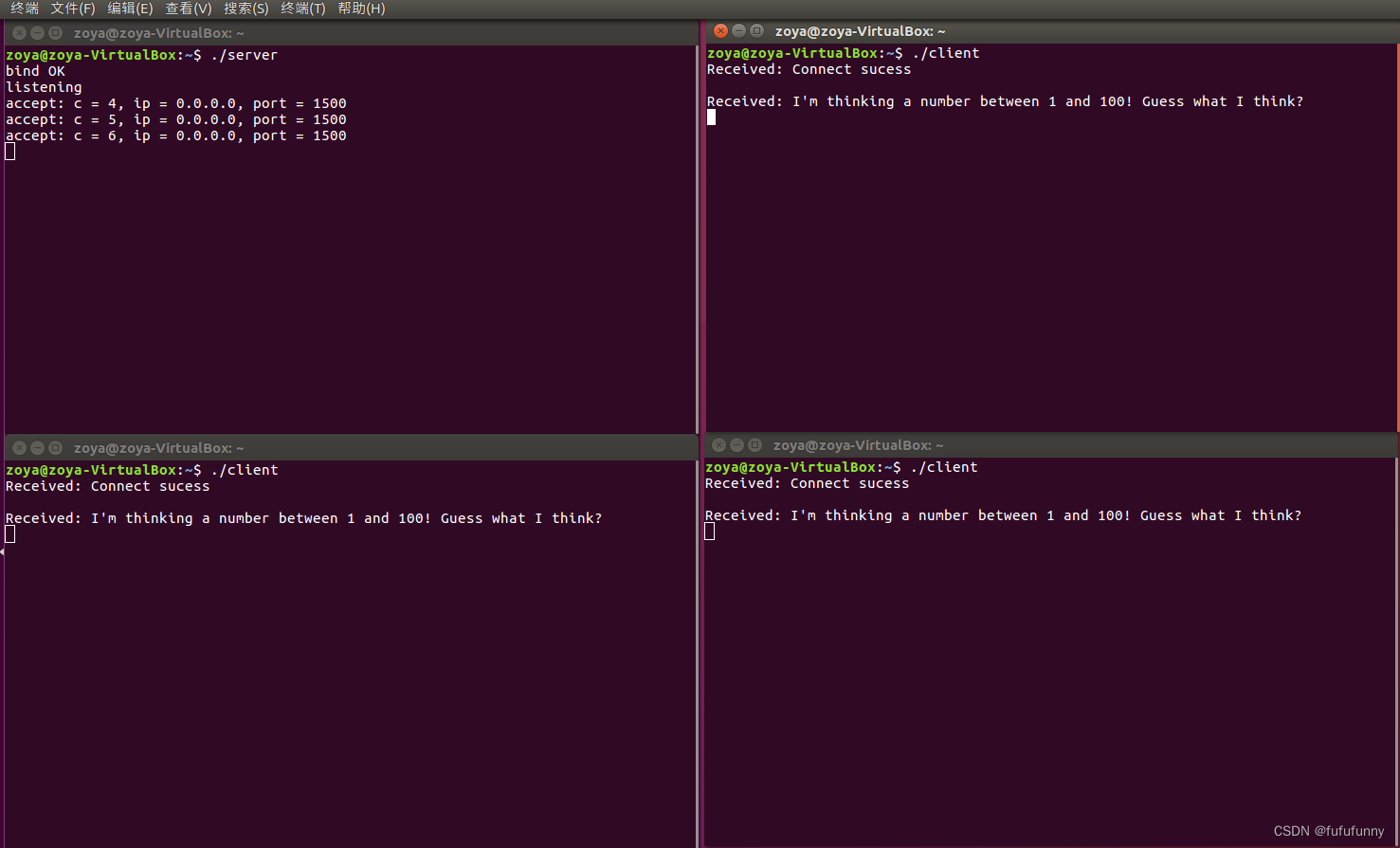The height and width of the screenshot is (848, 1400).
Task: Click 'Received: Connect sucess' in top-right terminal
Action: click(x=809, y=69)
